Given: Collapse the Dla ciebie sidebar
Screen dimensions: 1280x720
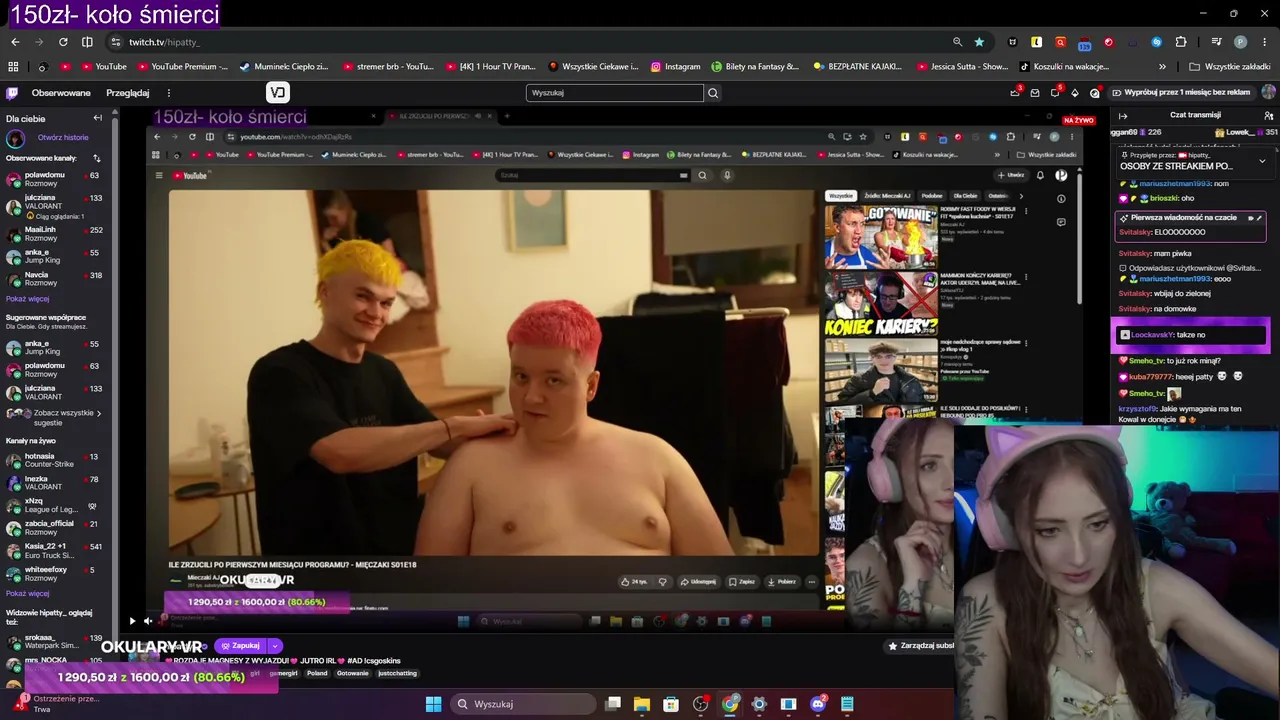Looking at the screenshot, I should (x=97, y=118).
